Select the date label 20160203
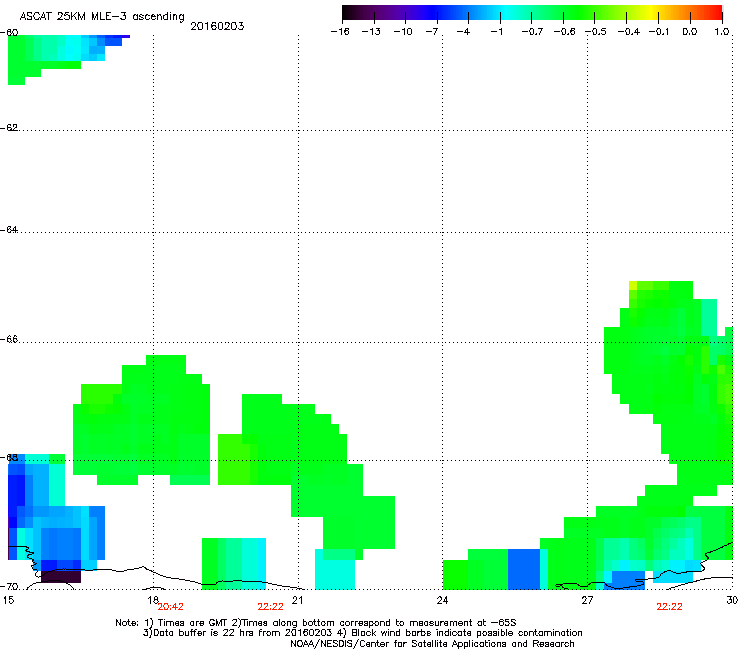This screenshot has height=650, width=740. pos(217,26)
